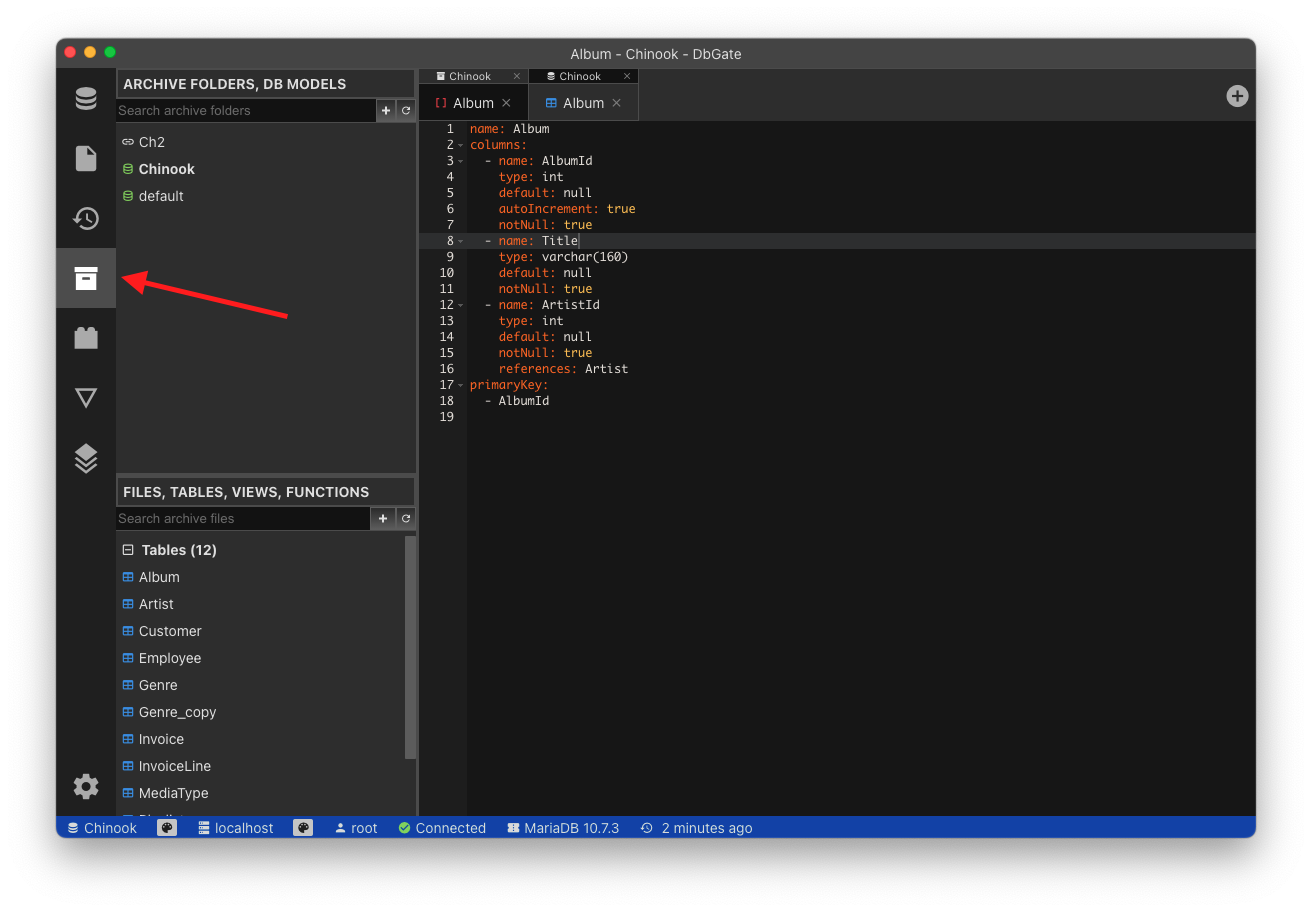The width and height of the screenshot is (1312, 912).
Task: Add a new tab with the plus circle
Action: (x=1238, y=96)
